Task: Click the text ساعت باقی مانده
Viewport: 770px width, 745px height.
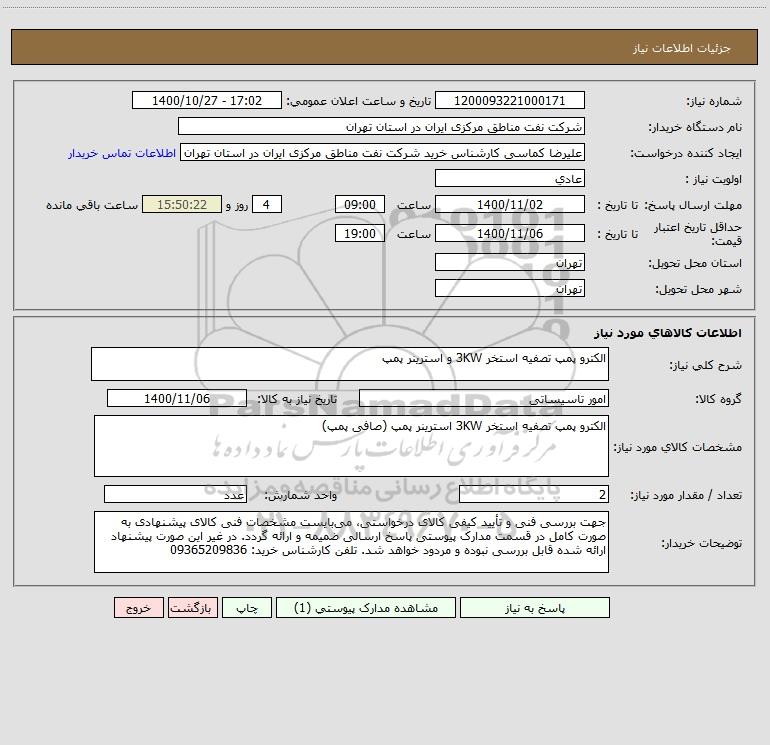Action: click(92, 205)
